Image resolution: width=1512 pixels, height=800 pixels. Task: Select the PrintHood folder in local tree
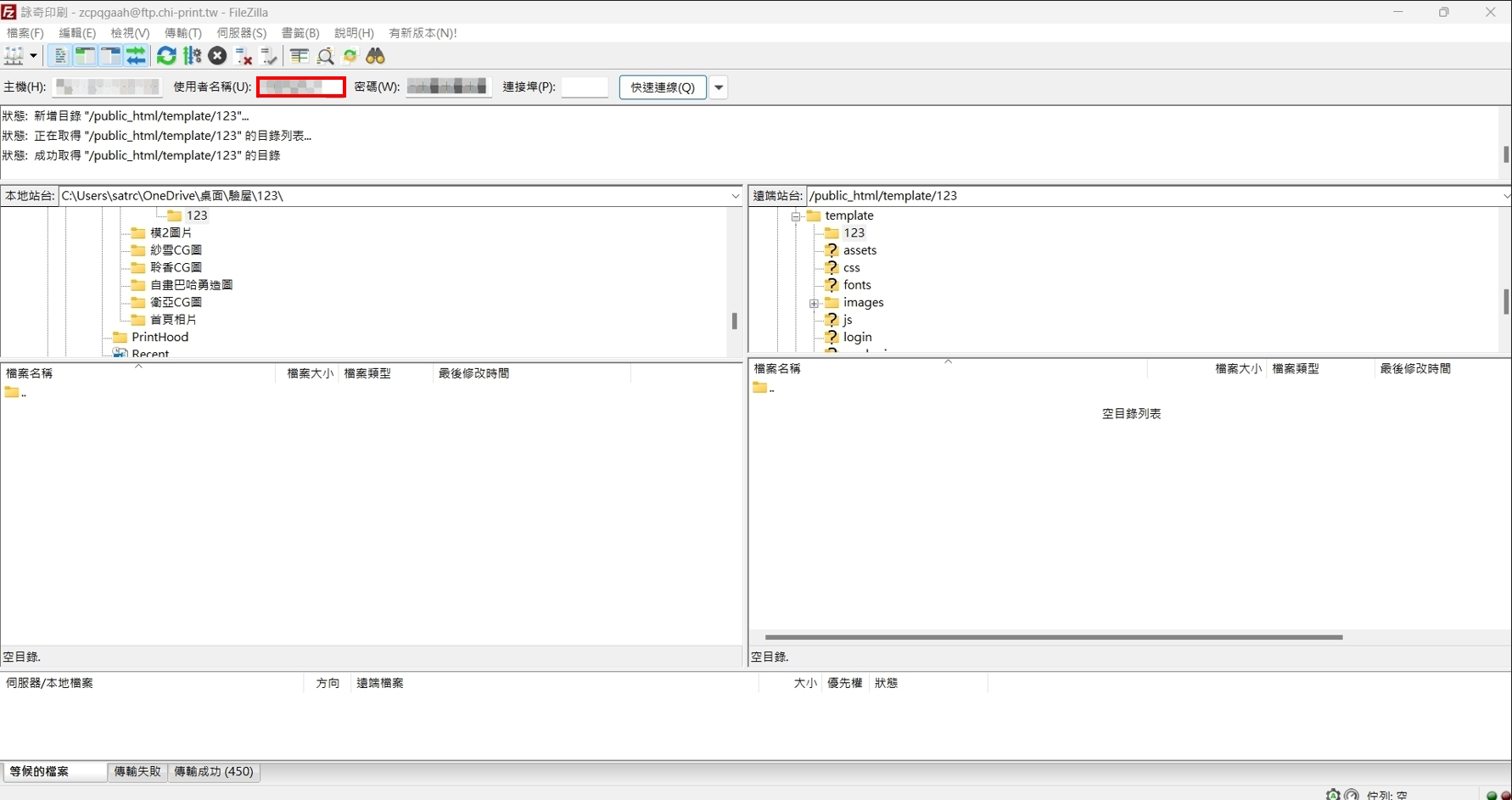(x=160, y=337)
